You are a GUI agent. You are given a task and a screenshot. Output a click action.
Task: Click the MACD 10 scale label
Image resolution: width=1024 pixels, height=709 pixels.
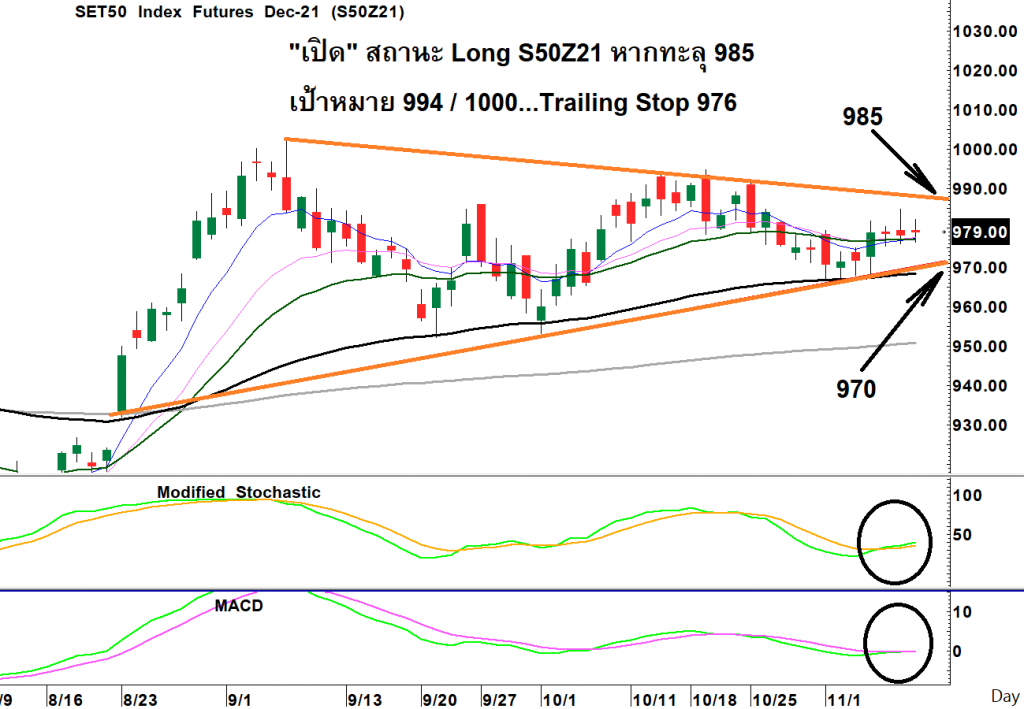[x=963, y=612]
